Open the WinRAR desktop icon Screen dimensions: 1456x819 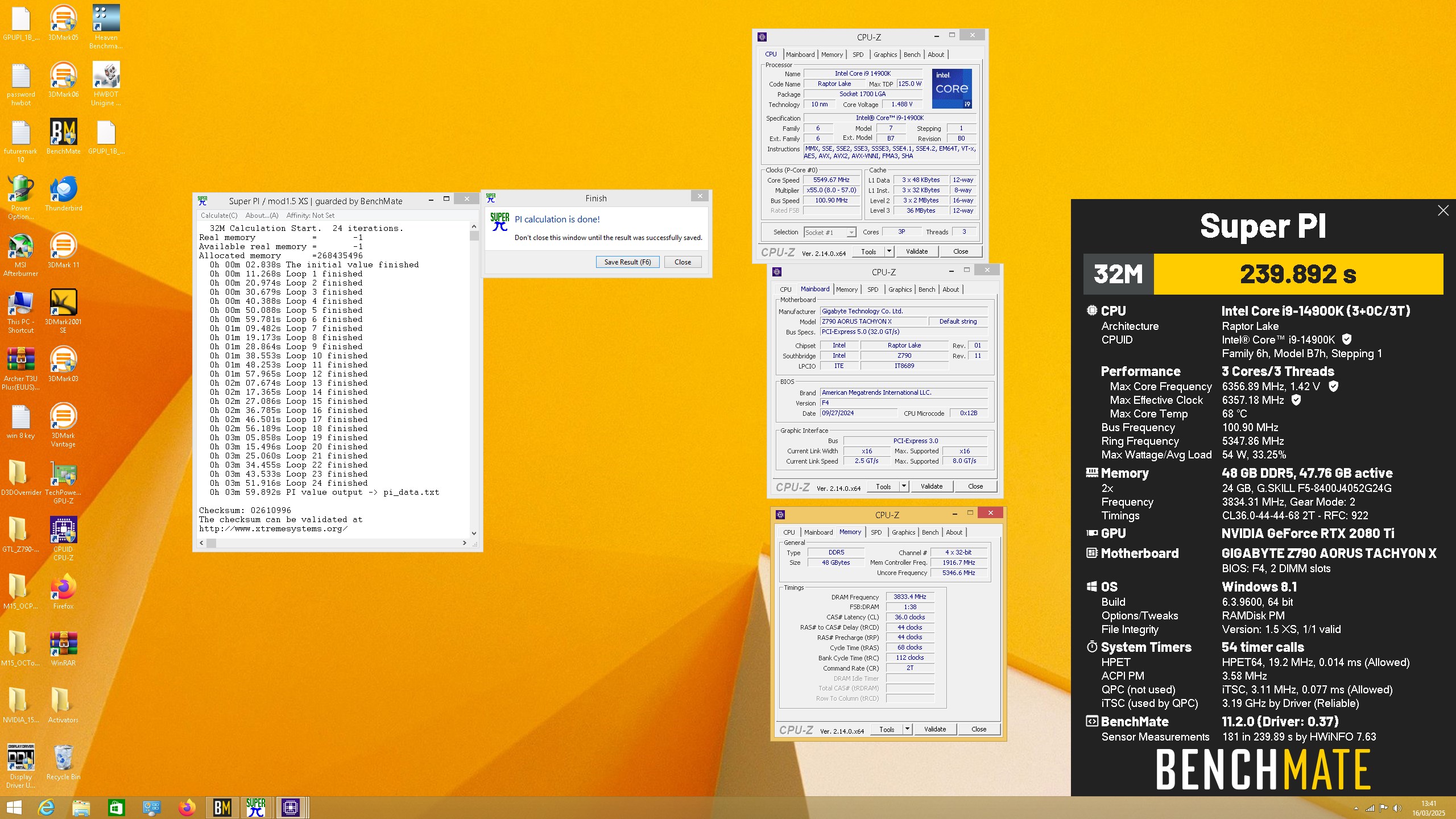pos(63,648)
